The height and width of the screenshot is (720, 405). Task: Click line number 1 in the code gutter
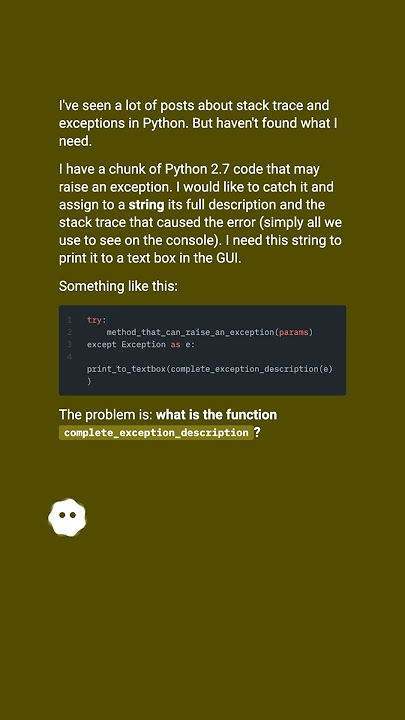pyautogui.click(x=69, y=320)
